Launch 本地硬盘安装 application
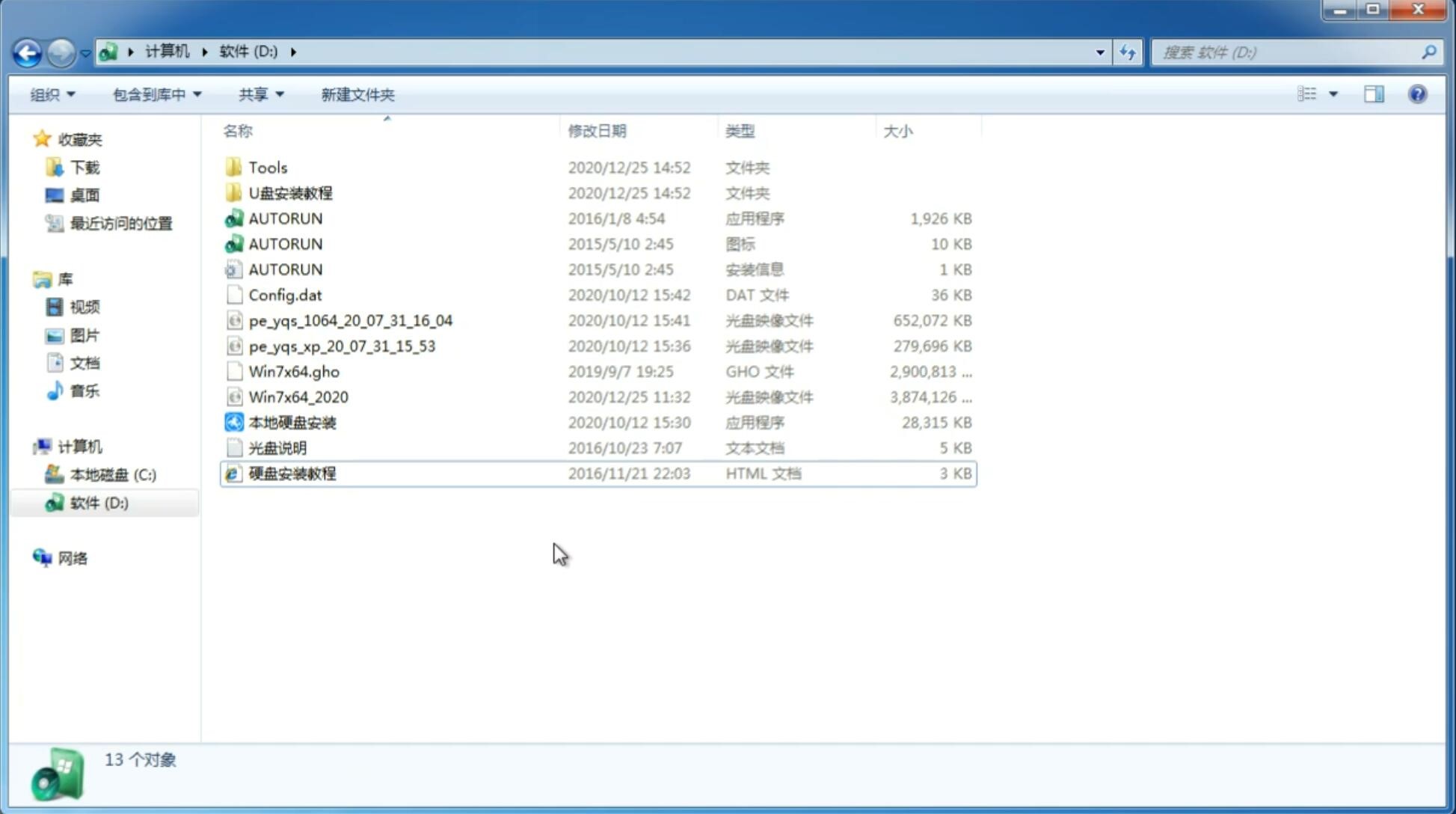 click(292, 422)
